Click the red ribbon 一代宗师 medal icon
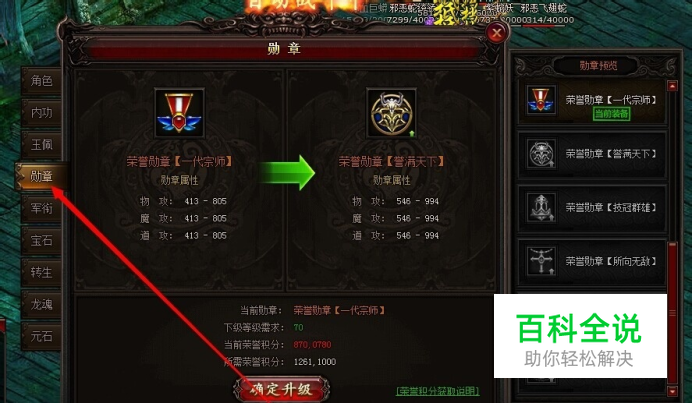 179,113
